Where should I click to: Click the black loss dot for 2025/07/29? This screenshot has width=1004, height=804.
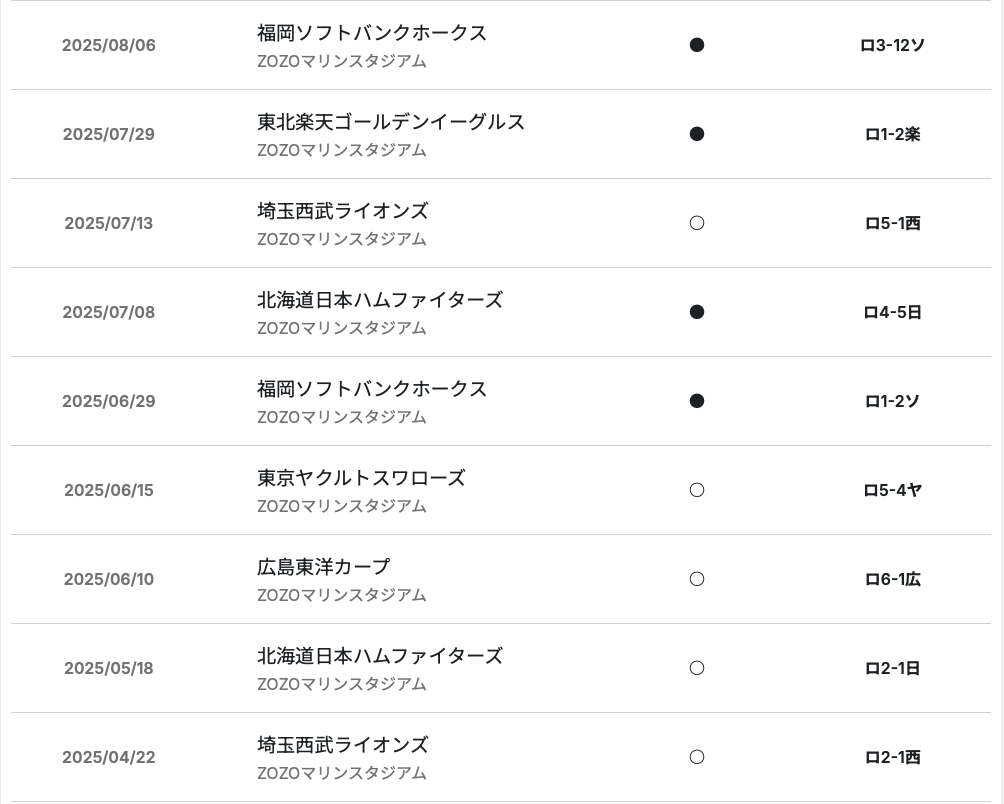click(x=697, y=134)
